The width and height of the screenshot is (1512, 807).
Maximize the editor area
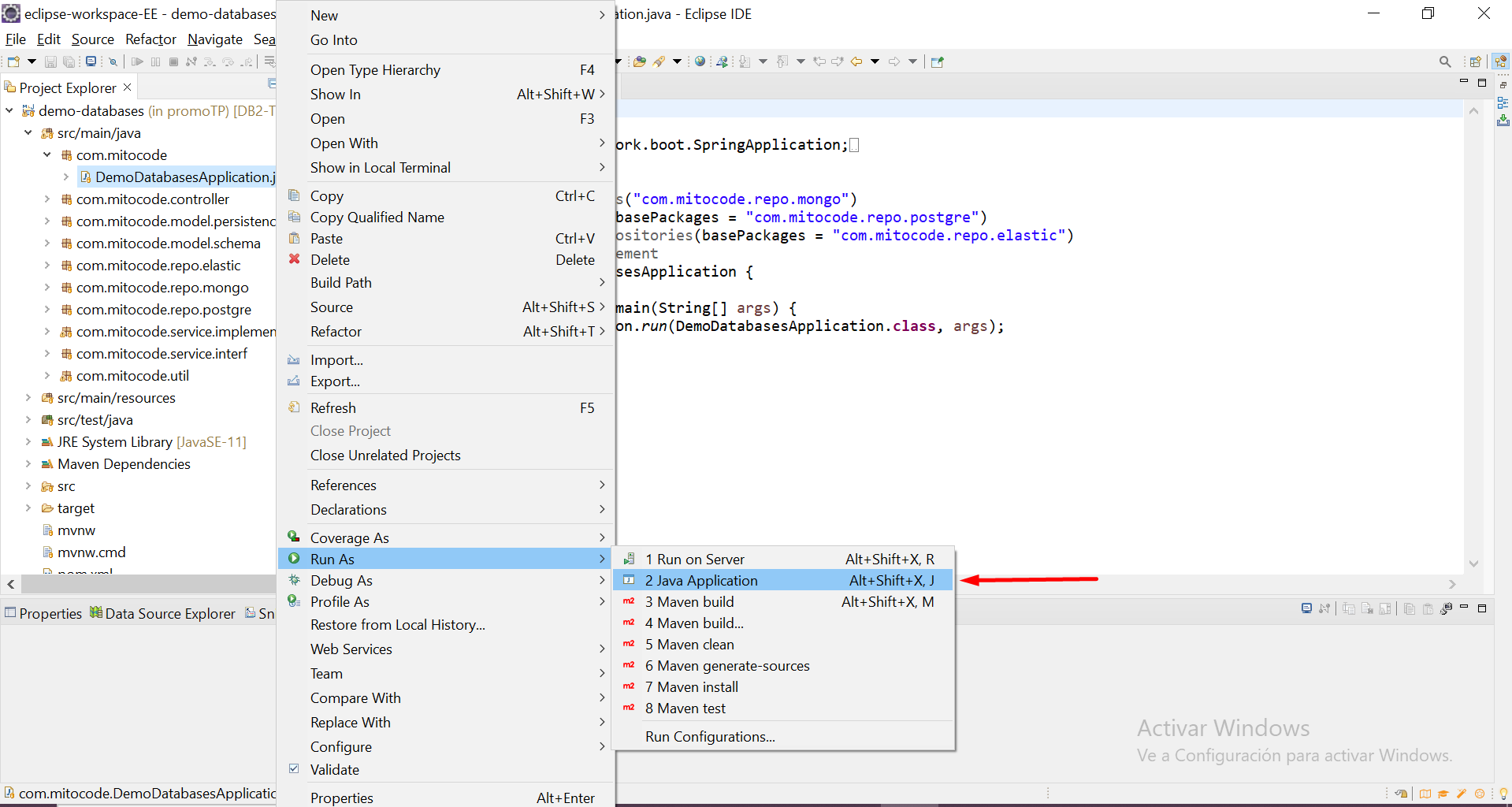[x=1482, y=83]
